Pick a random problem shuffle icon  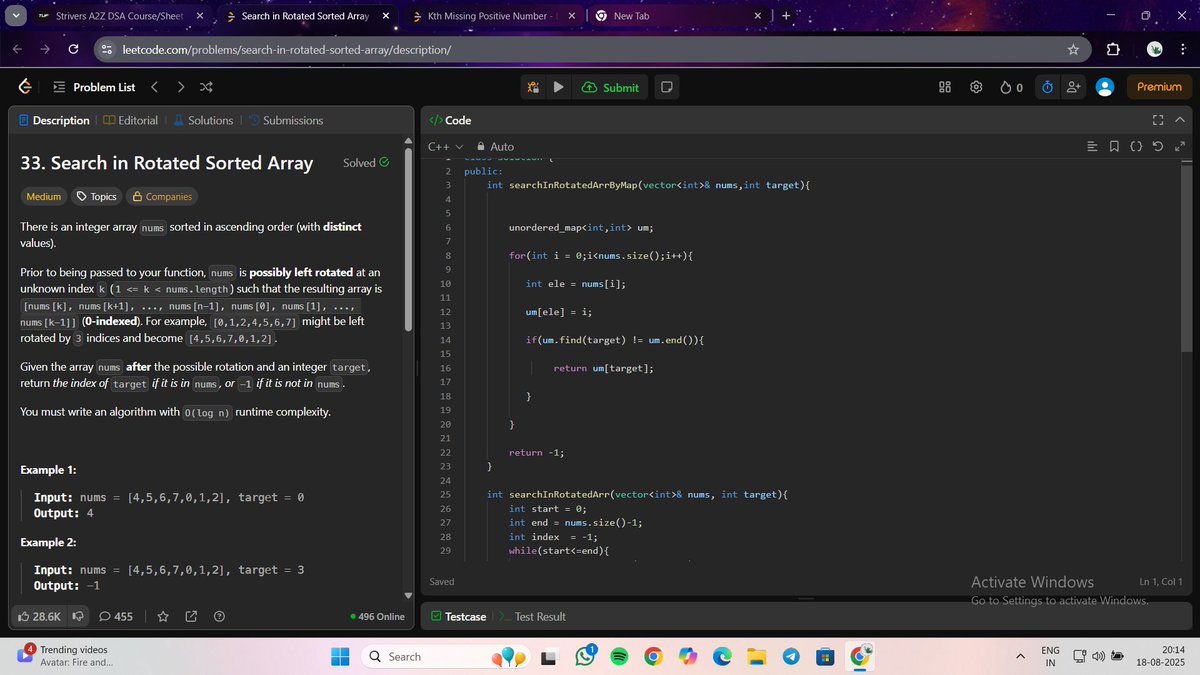coord(205,87)
